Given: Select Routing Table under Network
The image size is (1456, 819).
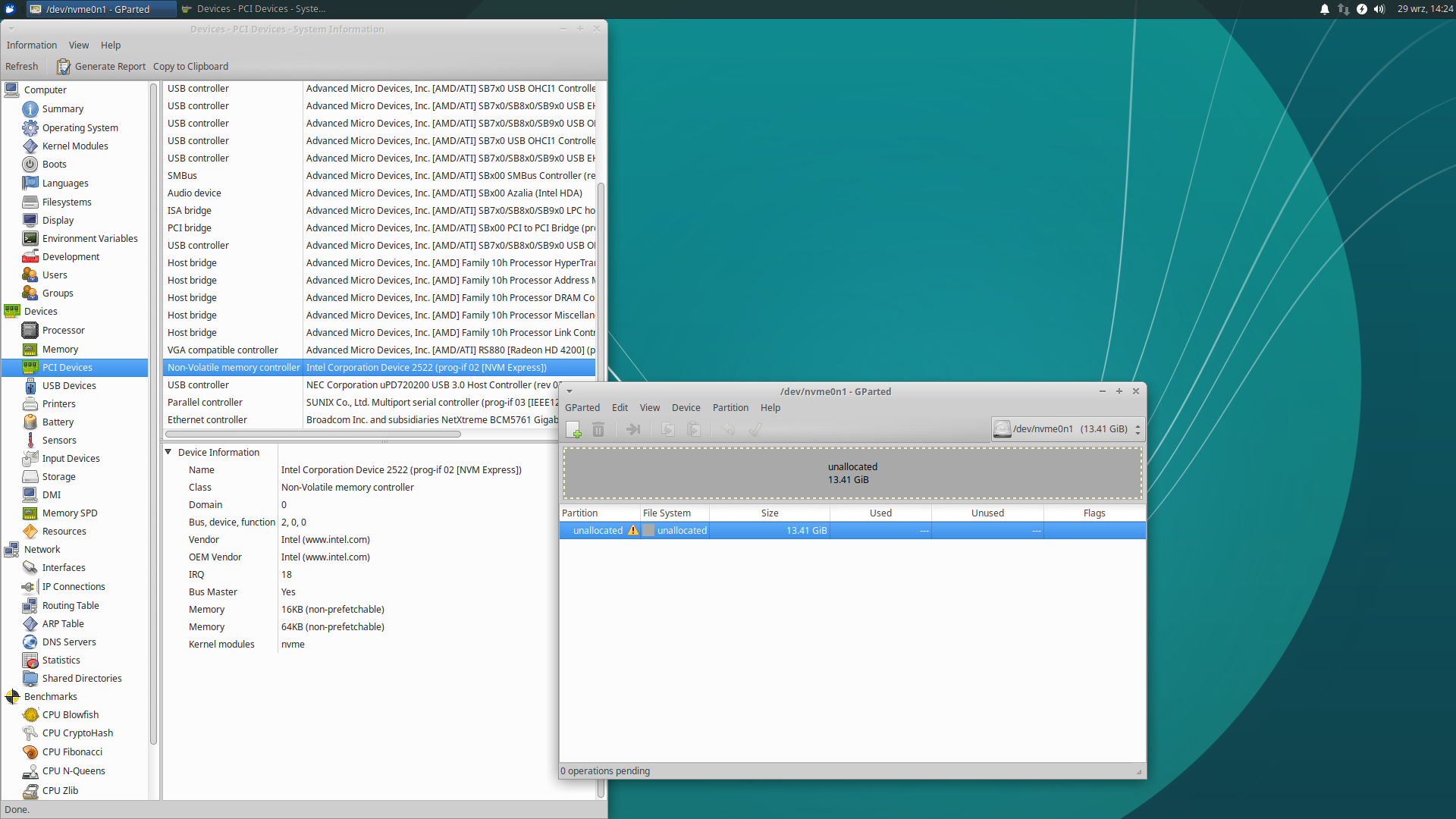Looking at the screenshot, I should tap(71, 606).
